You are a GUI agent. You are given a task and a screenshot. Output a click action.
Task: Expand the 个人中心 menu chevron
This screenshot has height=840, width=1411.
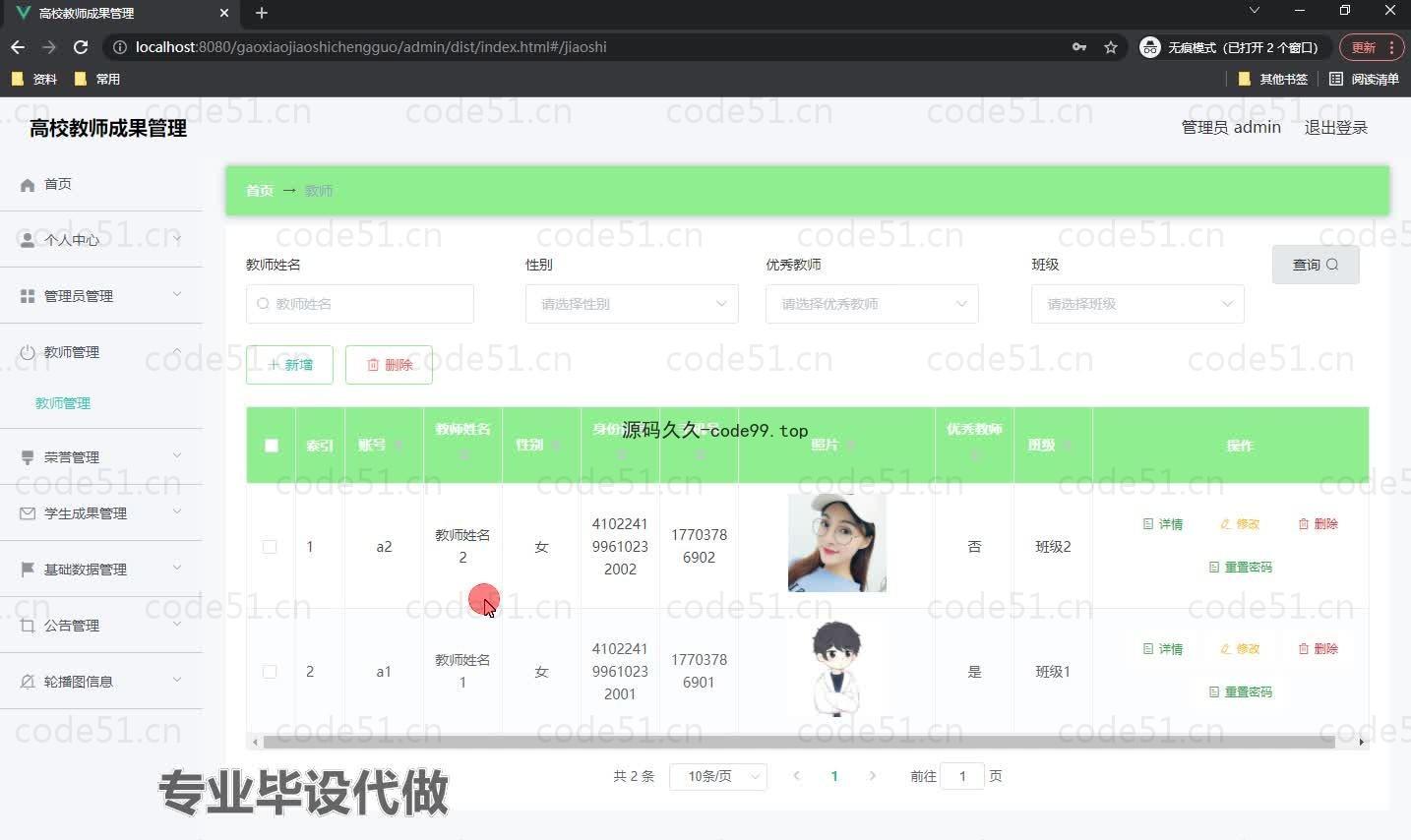(177, 239)
